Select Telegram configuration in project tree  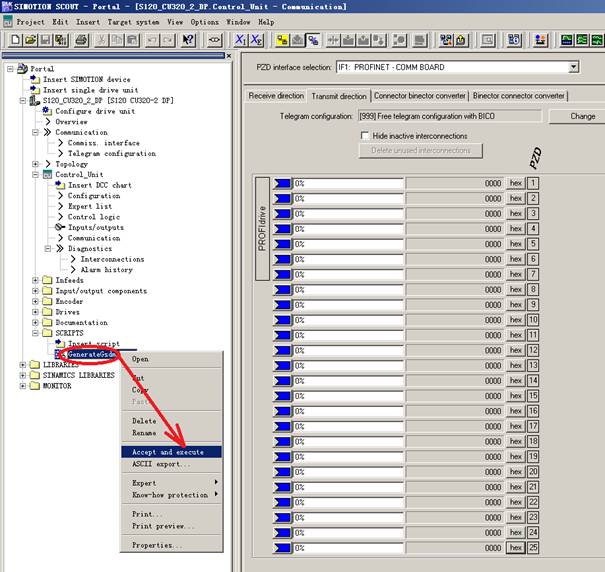(111, 154)
